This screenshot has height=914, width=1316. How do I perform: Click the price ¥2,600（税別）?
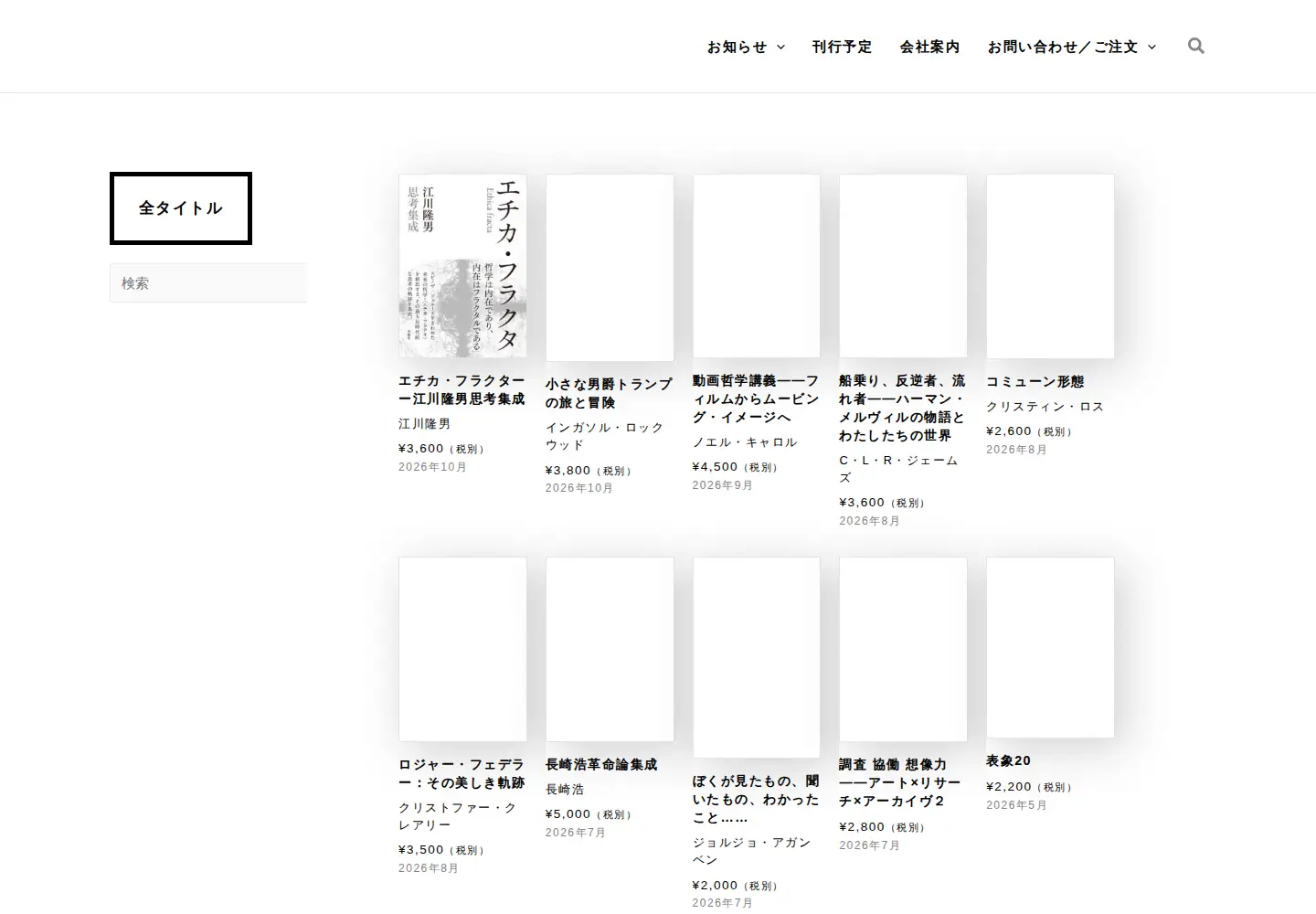tap(1031, 431)
